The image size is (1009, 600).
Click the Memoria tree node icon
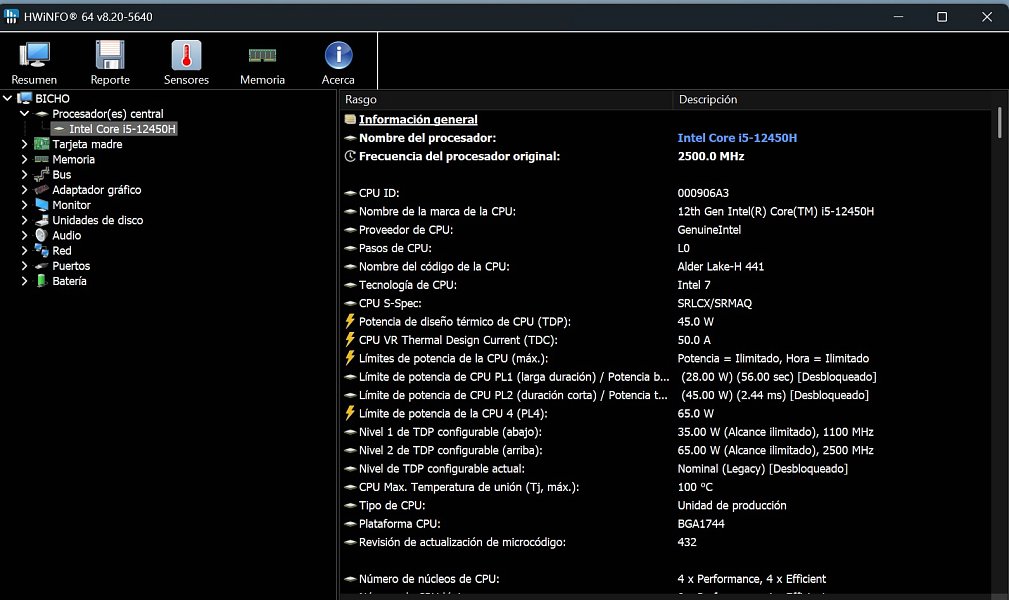[x=41, y=160]
